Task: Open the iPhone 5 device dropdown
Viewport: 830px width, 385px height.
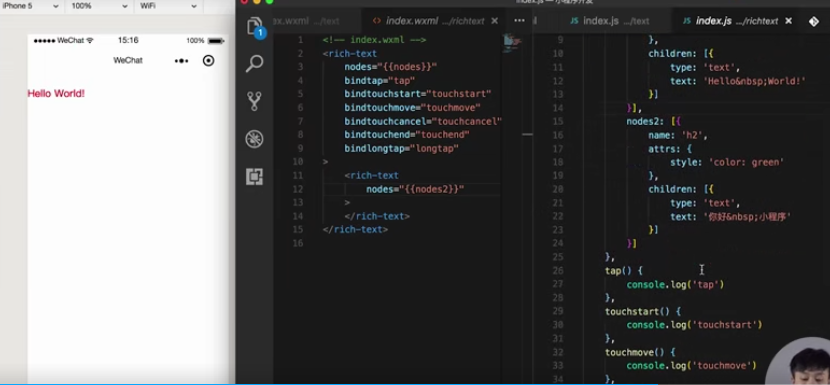Action: point(31,6)
